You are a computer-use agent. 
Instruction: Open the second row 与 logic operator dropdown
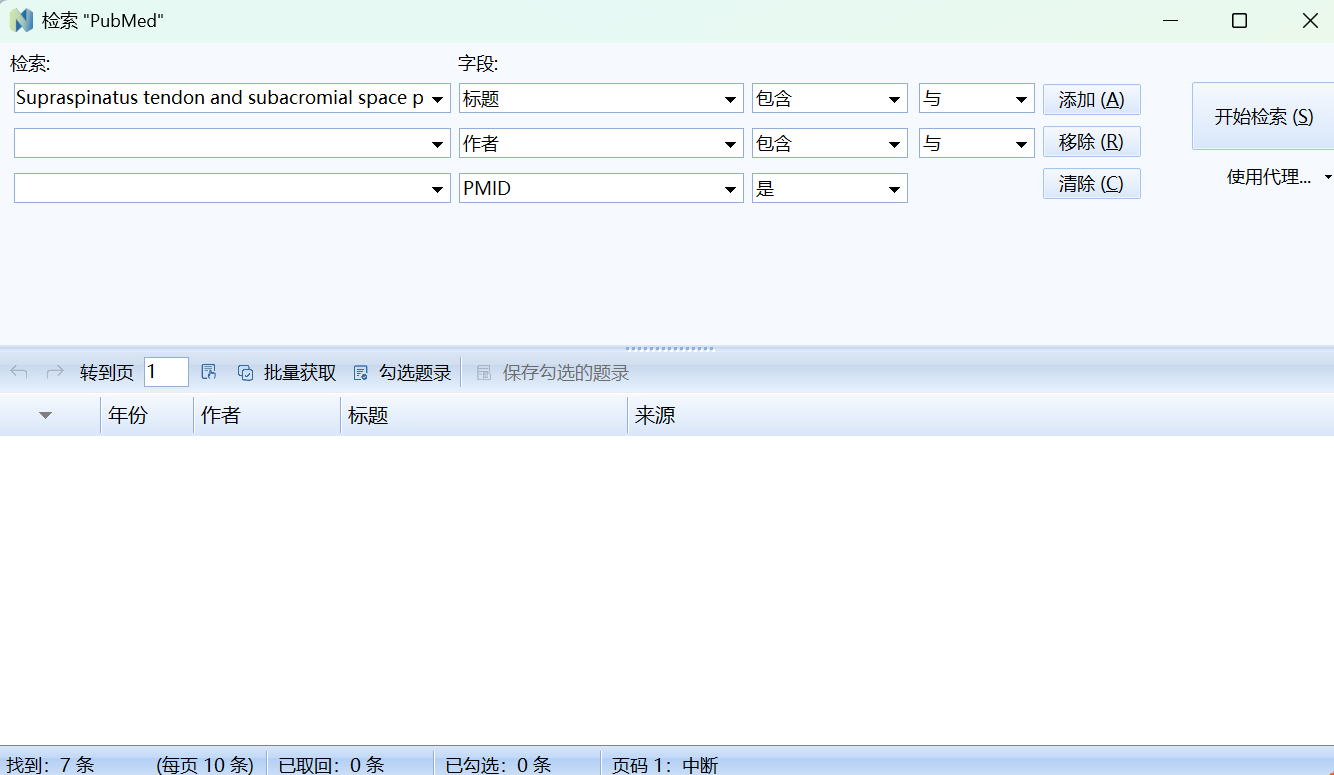coord(1021,144)
